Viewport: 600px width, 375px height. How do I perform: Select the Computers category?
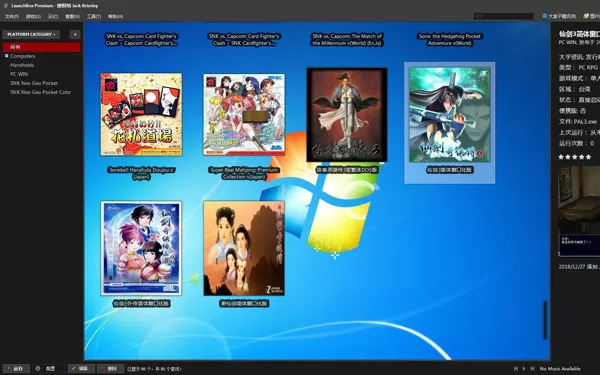tap(23, 56)
